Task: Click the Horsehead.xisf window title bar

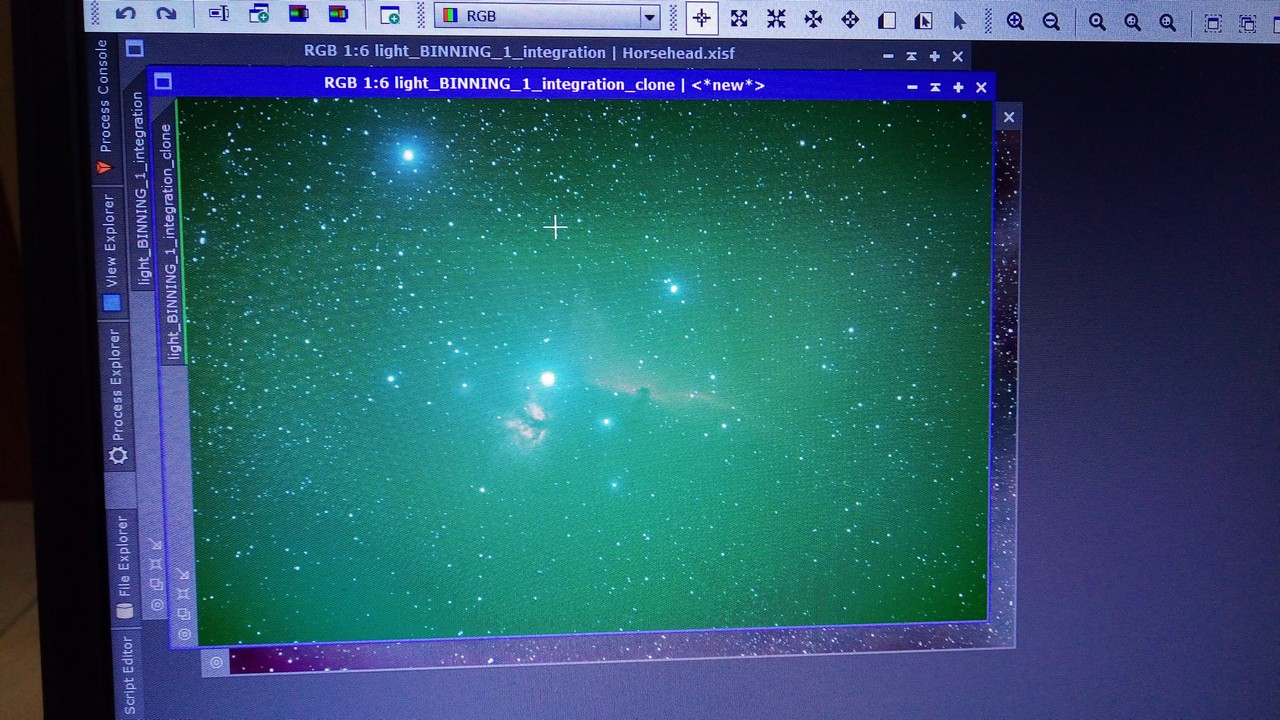Action: pyautogui.click(x=520, y=53)
